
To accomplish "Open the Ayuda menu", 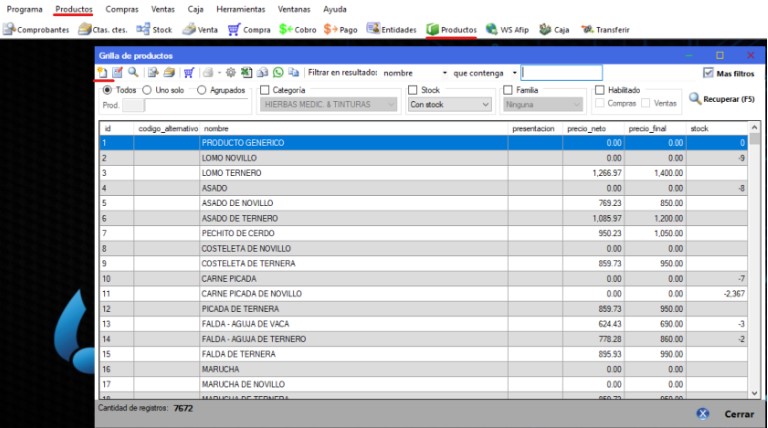I will 335,9.
